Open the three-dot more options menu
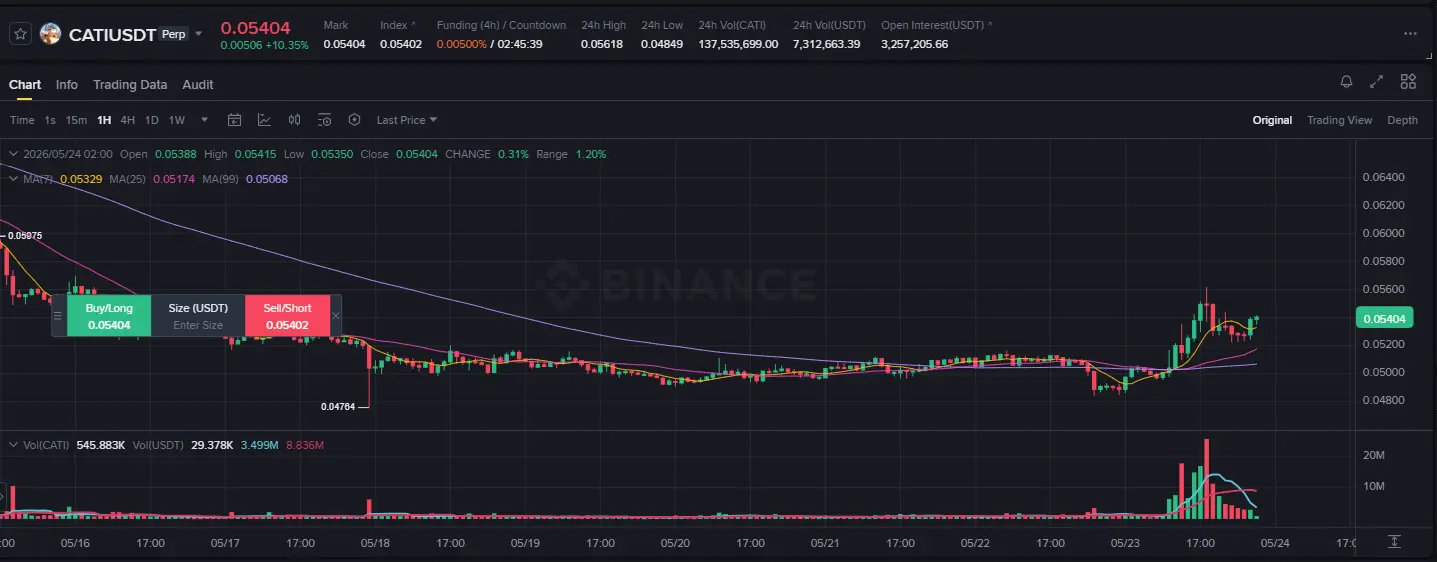Image resolution: width=1437 pixels, height=562 pixels. [1410, 33]
